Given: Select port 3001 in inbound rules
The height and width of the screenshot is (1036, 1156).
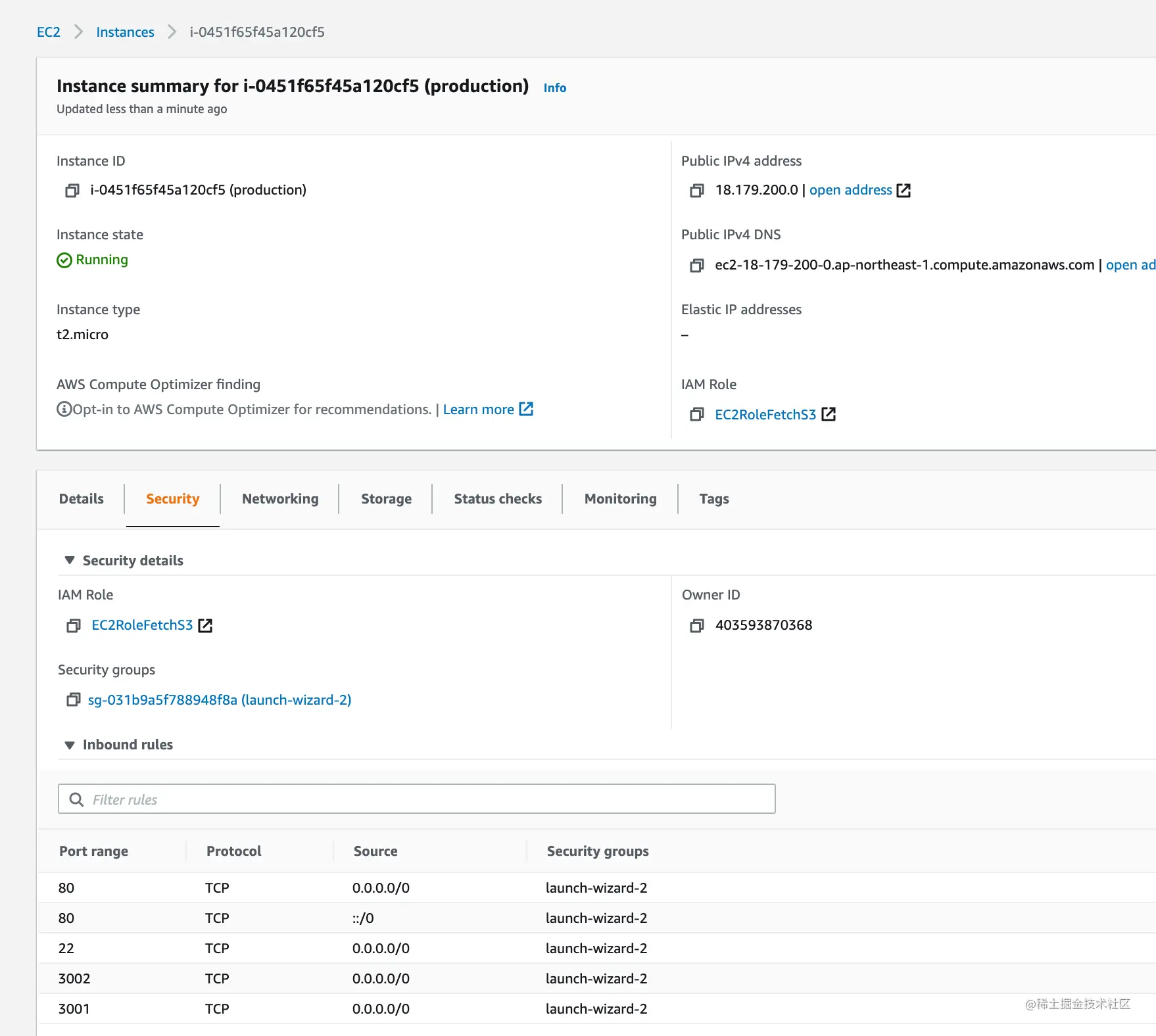Looking at the screenshot, I should click(x=74, y=1009).
